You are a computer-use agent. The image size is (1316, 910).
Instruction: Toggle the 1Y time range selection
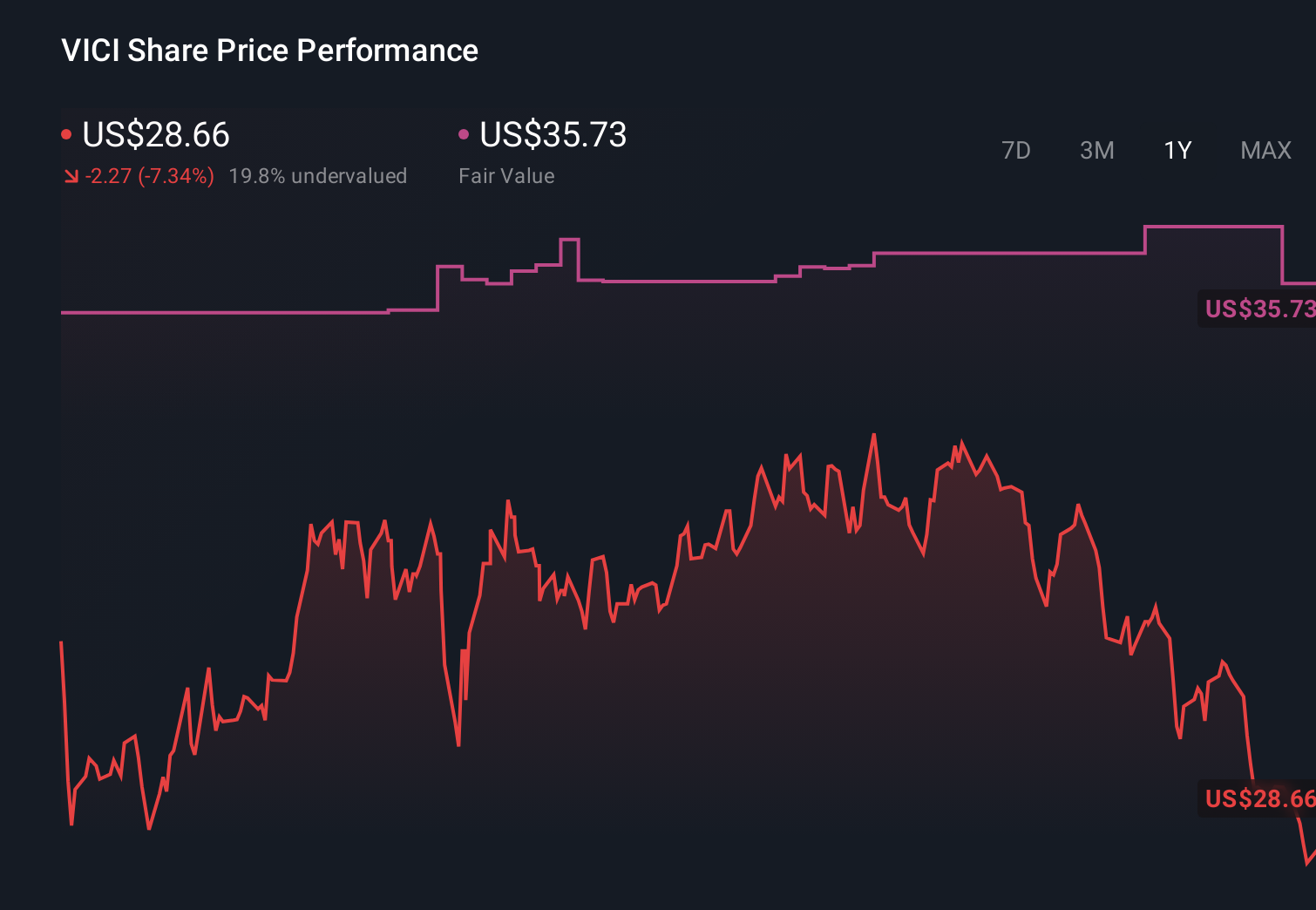[1177, 150]
